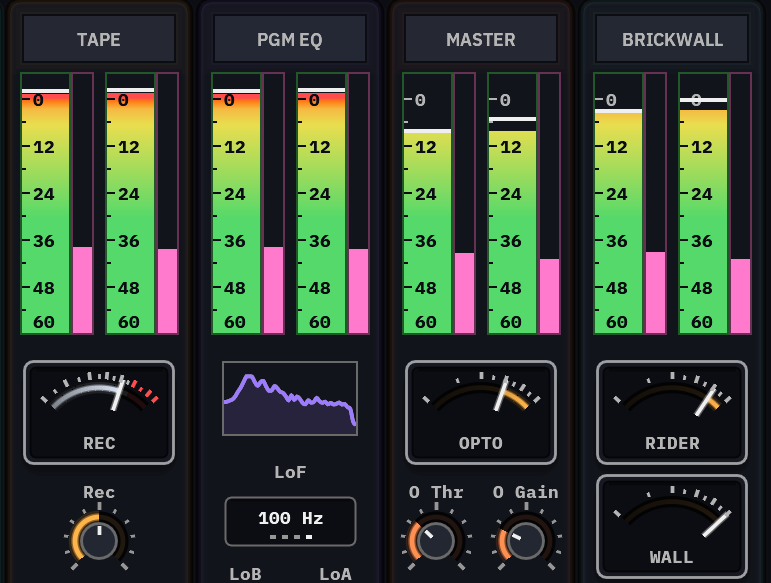Click the REC gain-reduction meter
This screenshot has height=583, width=771.
click(99, 412)
